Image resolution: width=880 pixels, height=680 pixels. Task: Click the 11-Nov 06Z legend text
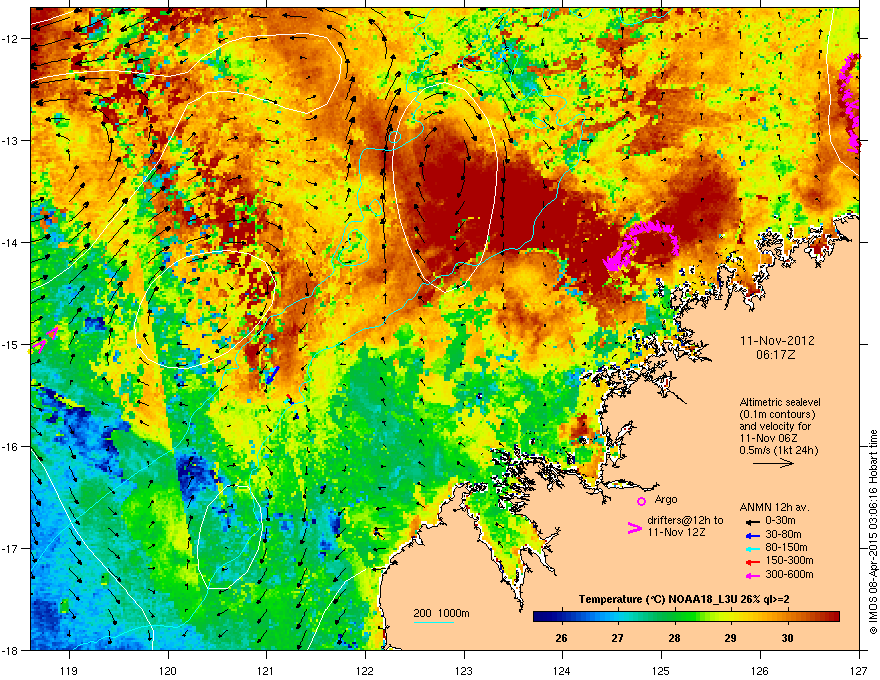pos(768,438)
